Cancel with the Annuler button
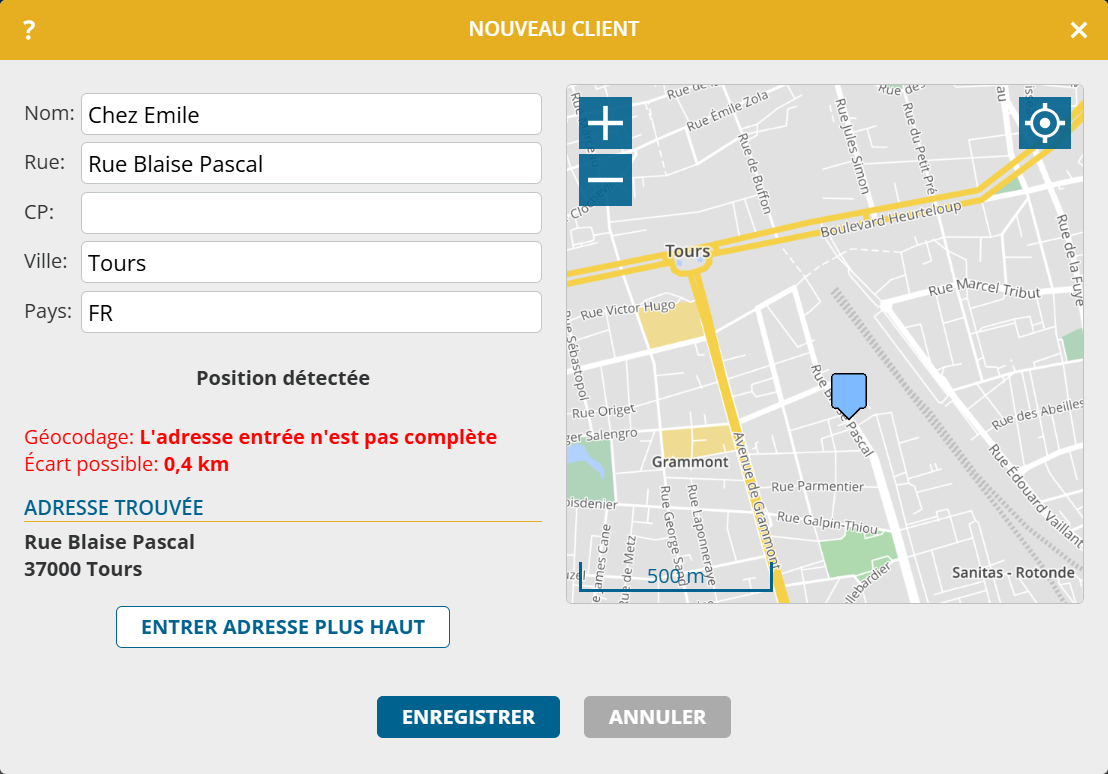Screen dimensions: 1108x774 [x=657, y=717]
